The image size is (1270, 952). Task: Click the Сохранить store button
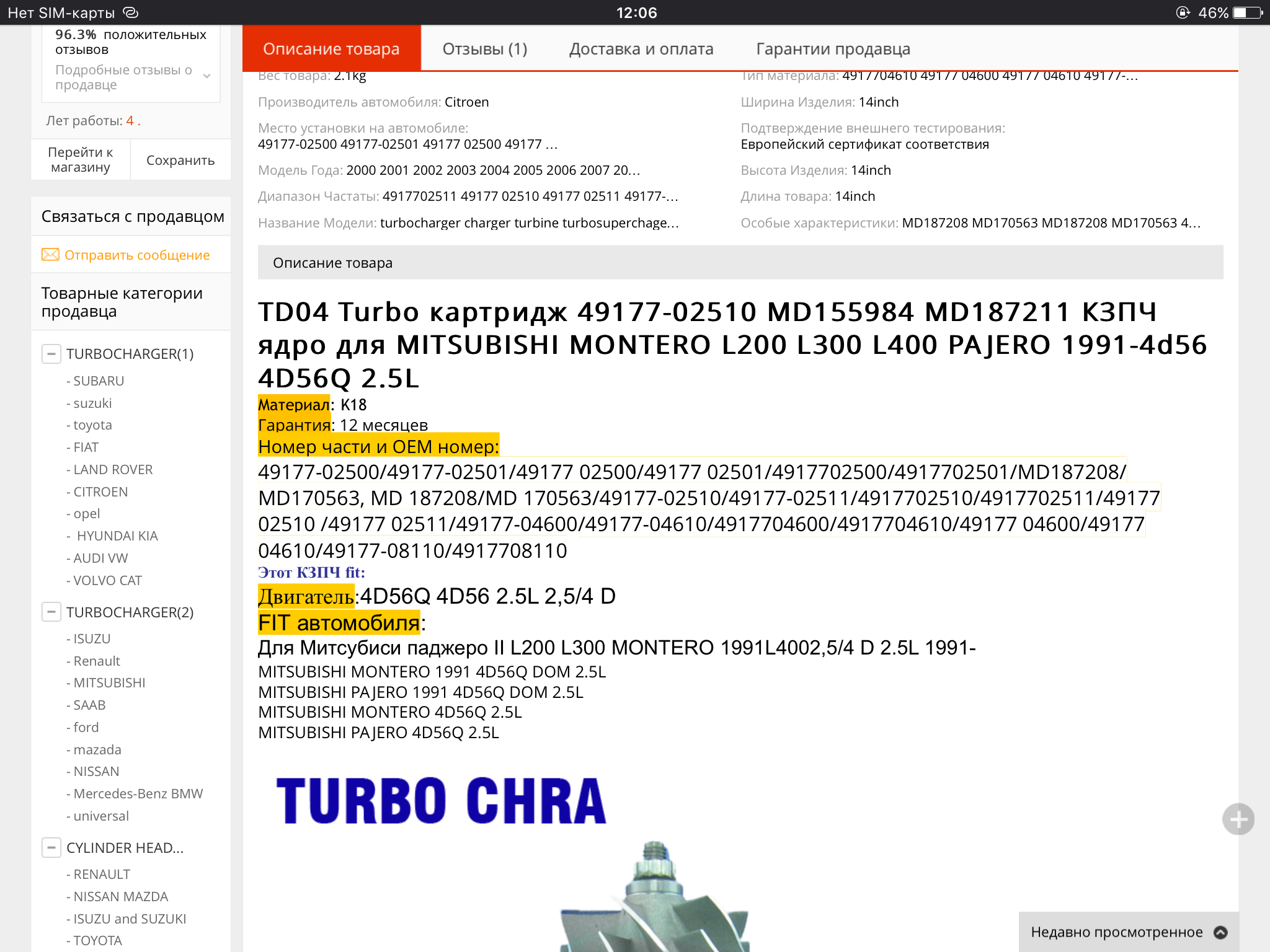[x=180, y=161]
